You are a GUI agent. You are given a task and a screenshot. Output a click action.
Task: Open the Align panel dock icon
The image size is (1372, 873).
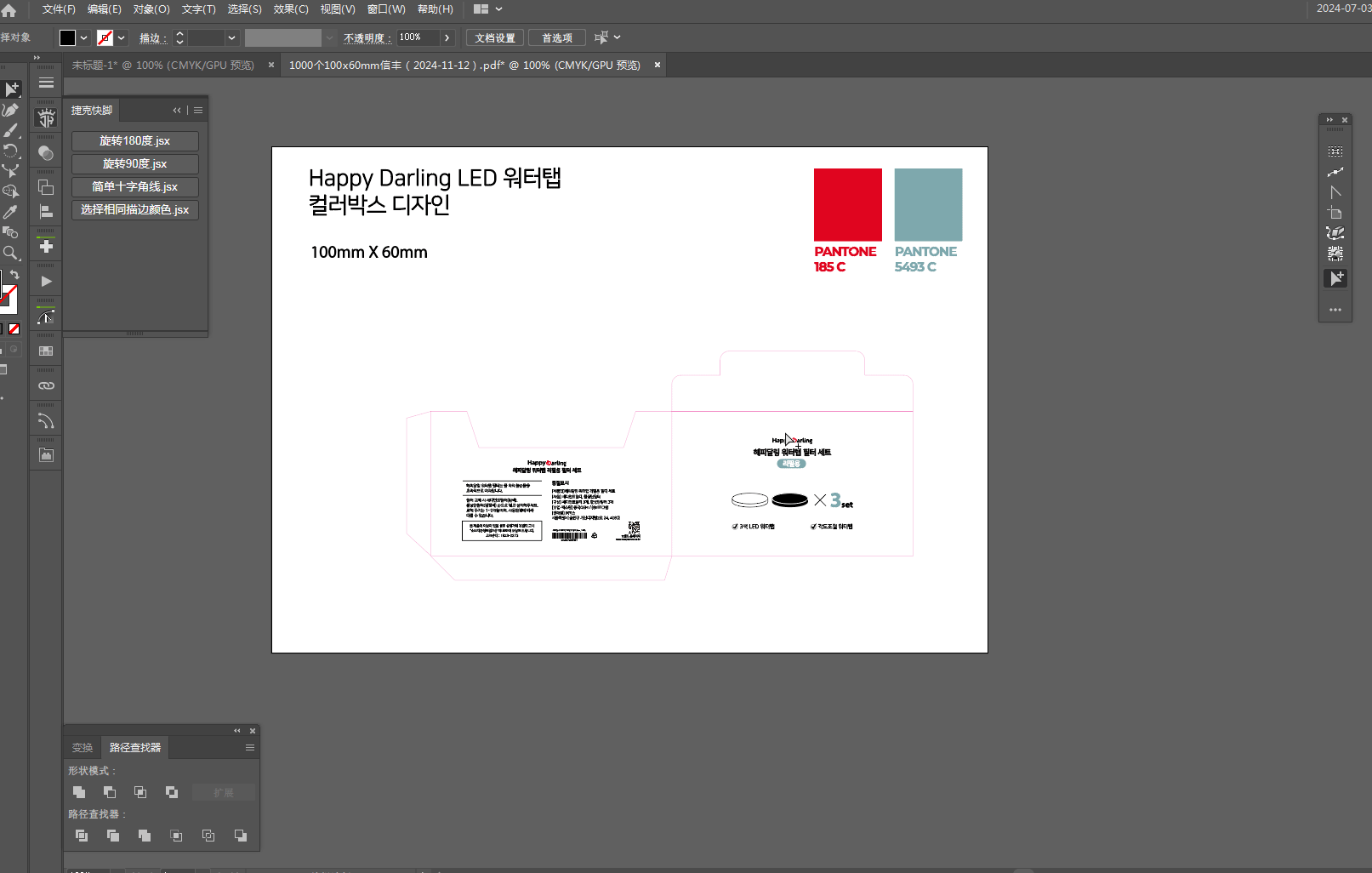46,212
